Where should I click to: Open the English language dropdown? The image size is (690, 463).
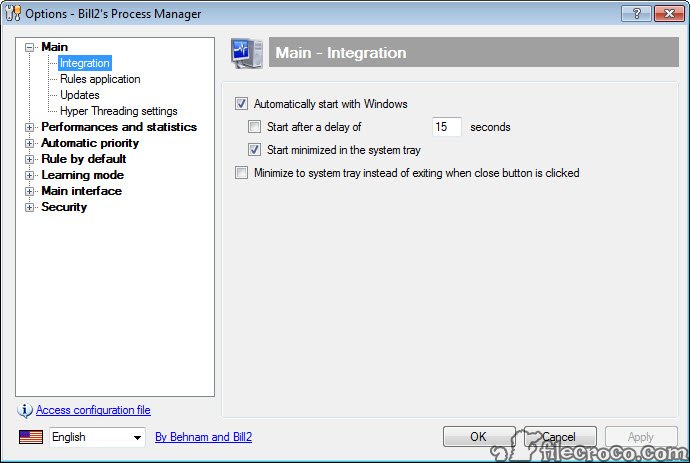click(x=97, y=437)
